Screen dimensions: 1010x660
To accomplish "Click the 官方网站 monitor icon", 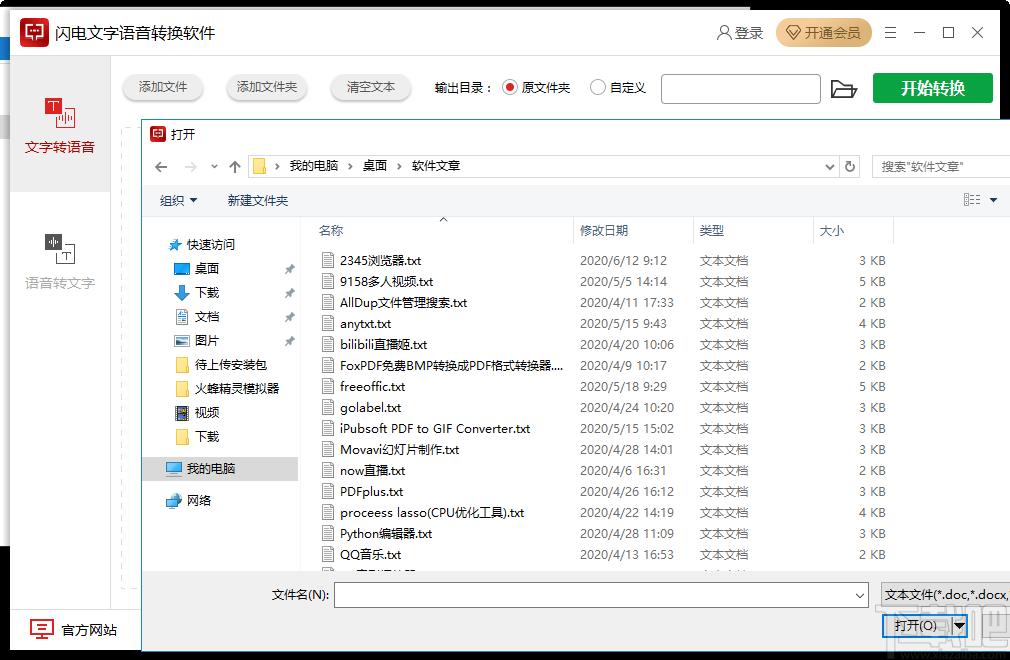I will click(x=42, y=629).
